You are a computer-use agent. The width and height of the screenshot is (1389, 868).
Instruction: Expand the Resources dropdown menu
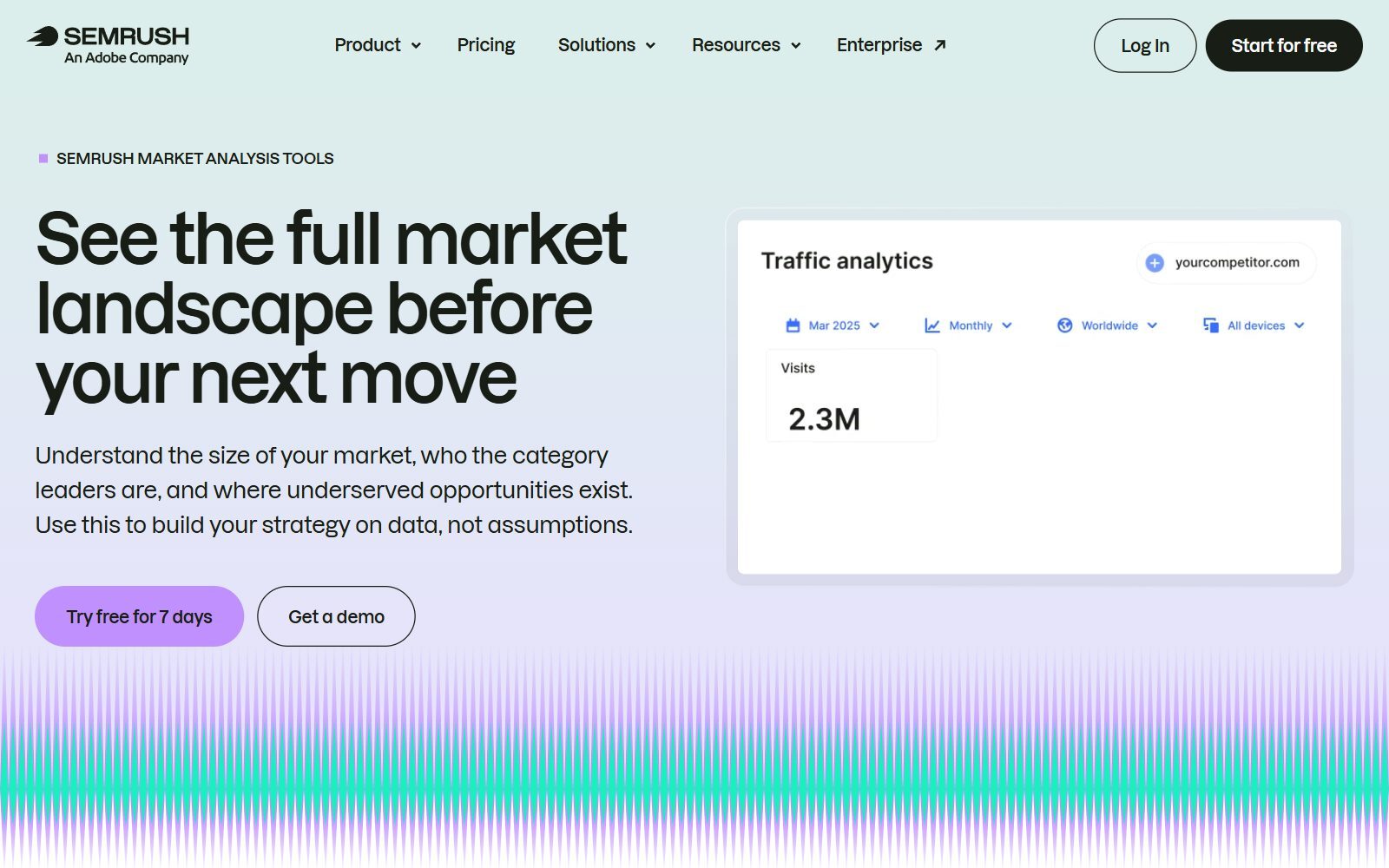click(x=746, y=45)
